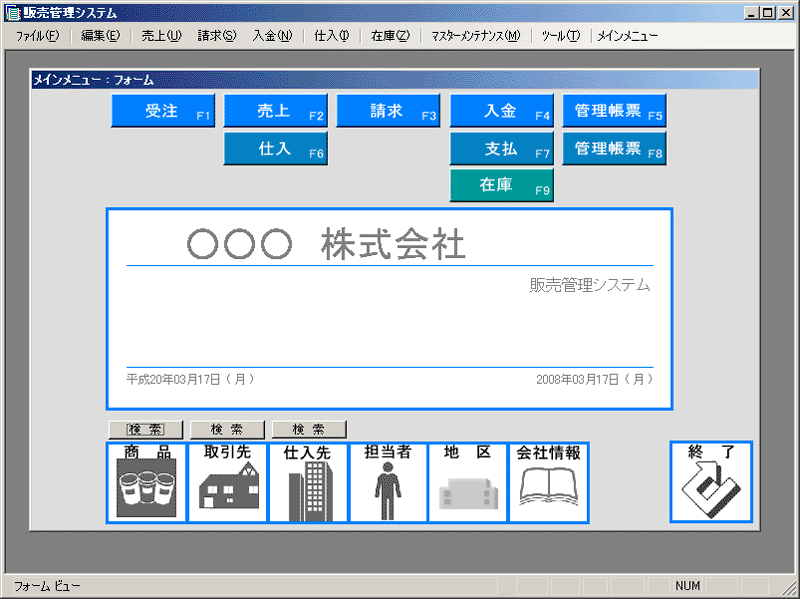Image resolution: width=800 pixels, height=599 pixels.
Task: Open the 在庫 F9 green button
Action: (501, 186)
